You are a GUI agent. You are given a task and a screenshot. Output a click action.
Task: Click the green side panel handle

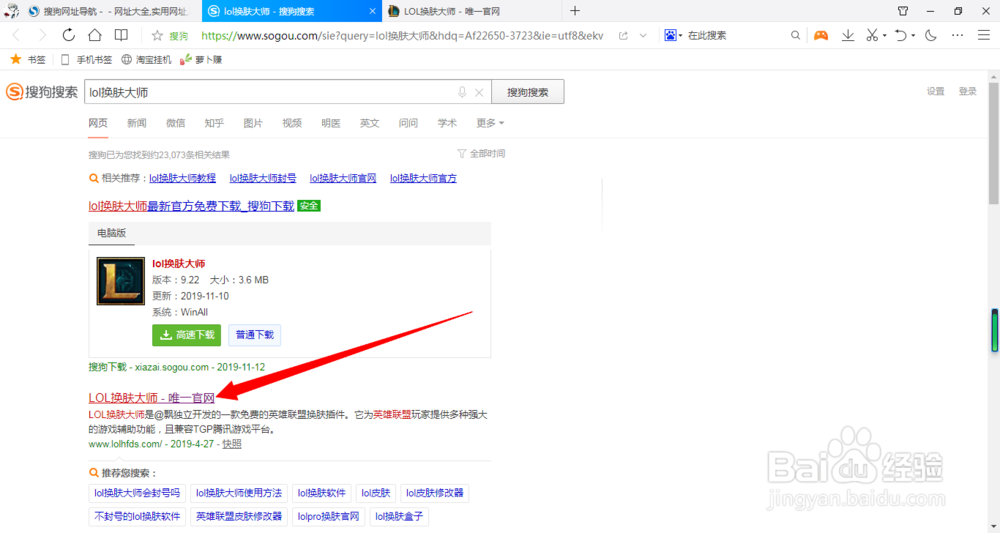point(994,330)
